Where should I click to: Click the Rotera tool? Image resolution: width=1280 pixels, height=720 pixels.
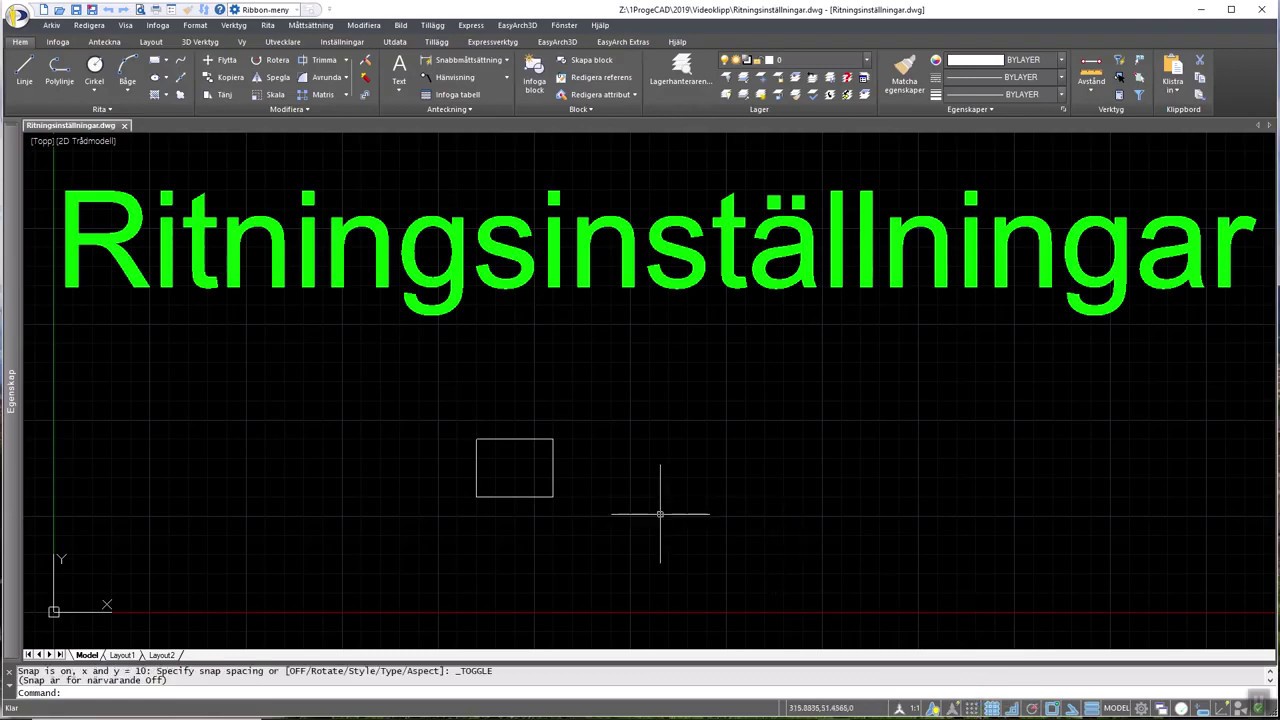pyautogui.click(x=270, y=60)
